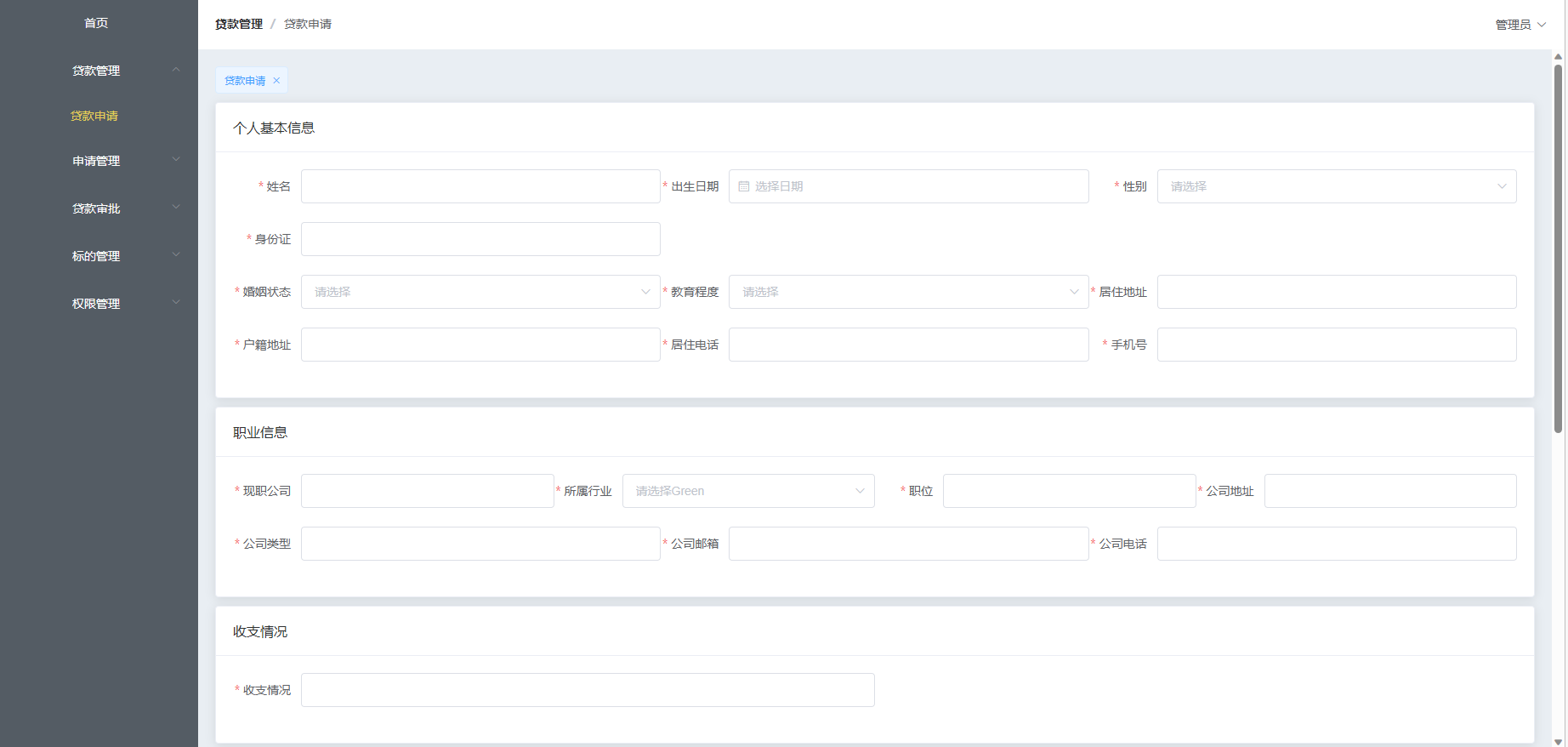Focus the 居住地址 input field
The height and width of the screenshot is (747, 1568).
[1337, 292]
